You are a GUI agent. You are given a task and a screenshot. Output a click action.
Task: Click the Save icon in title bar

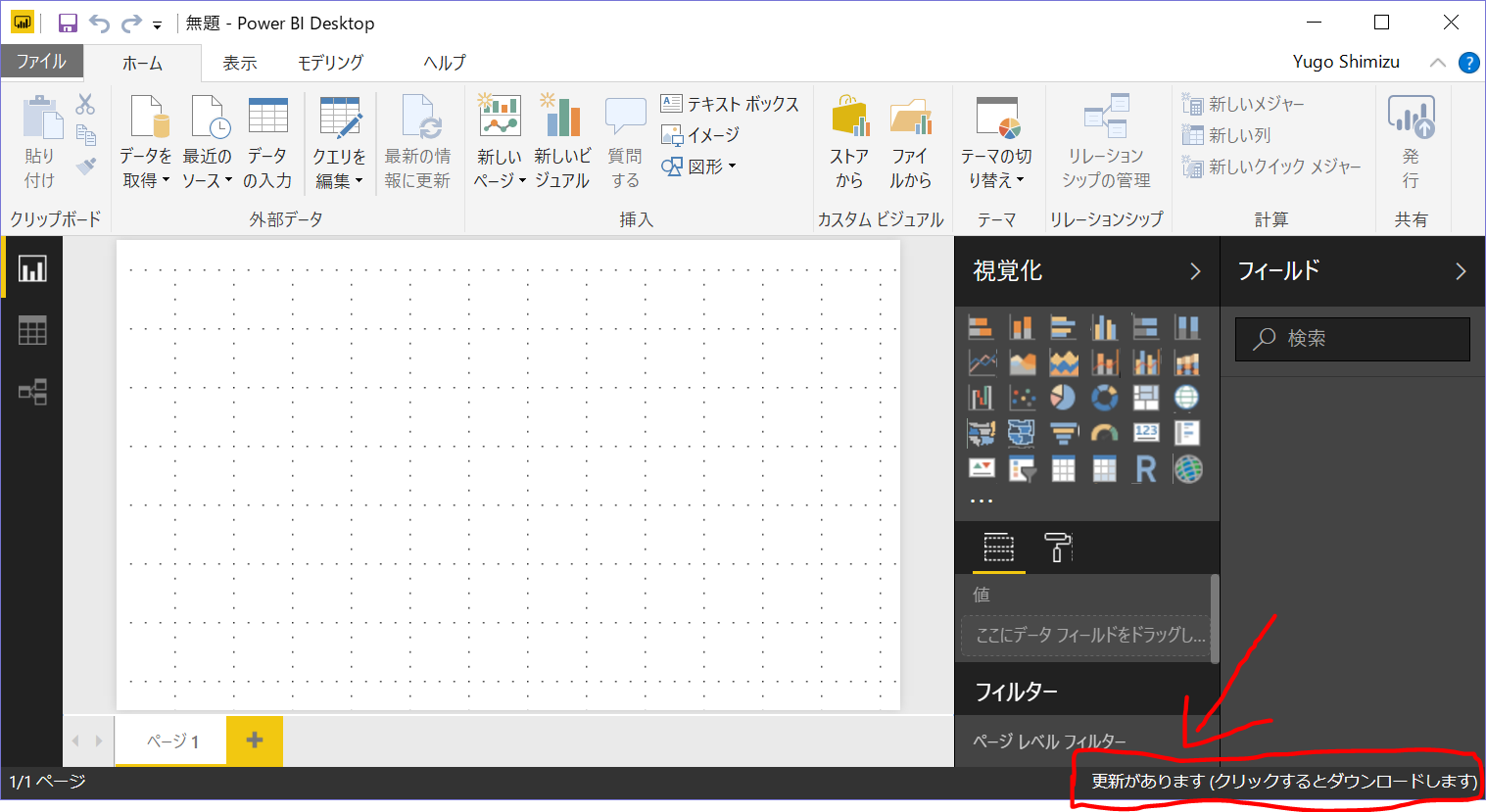68,24
